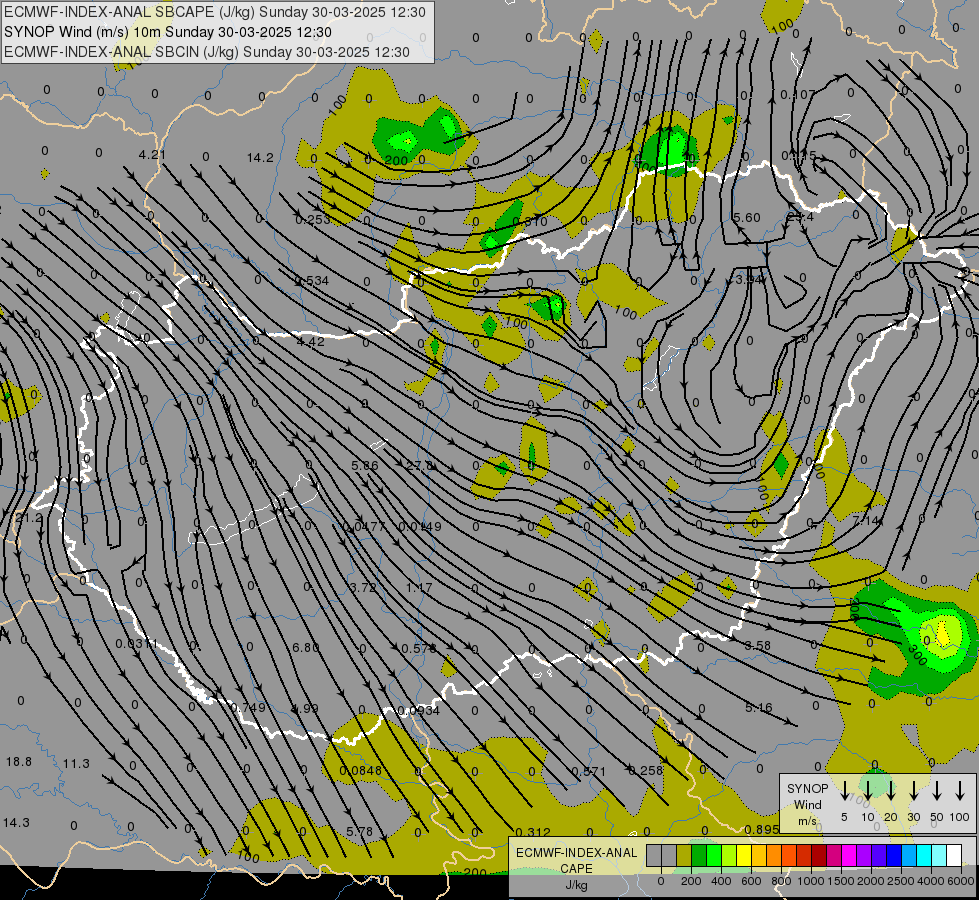This screenshot has width=979, height=900.
Task: Click the 5.60 station value on the map
Action: 747,217
